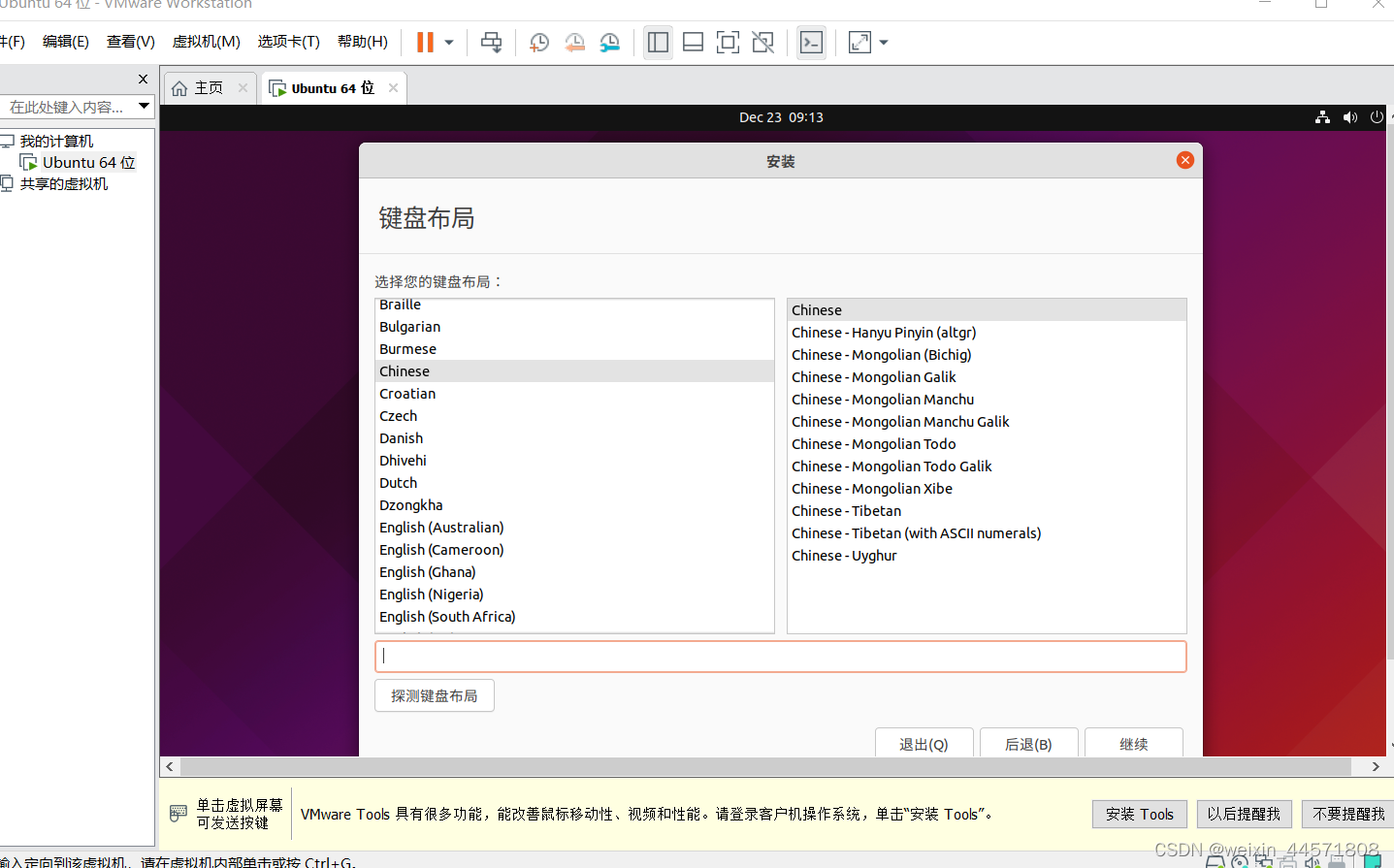The height and width of the screenshot is (868, 1394).
Task: Click the 探测键盘布局 button
Action: (435, 696)
